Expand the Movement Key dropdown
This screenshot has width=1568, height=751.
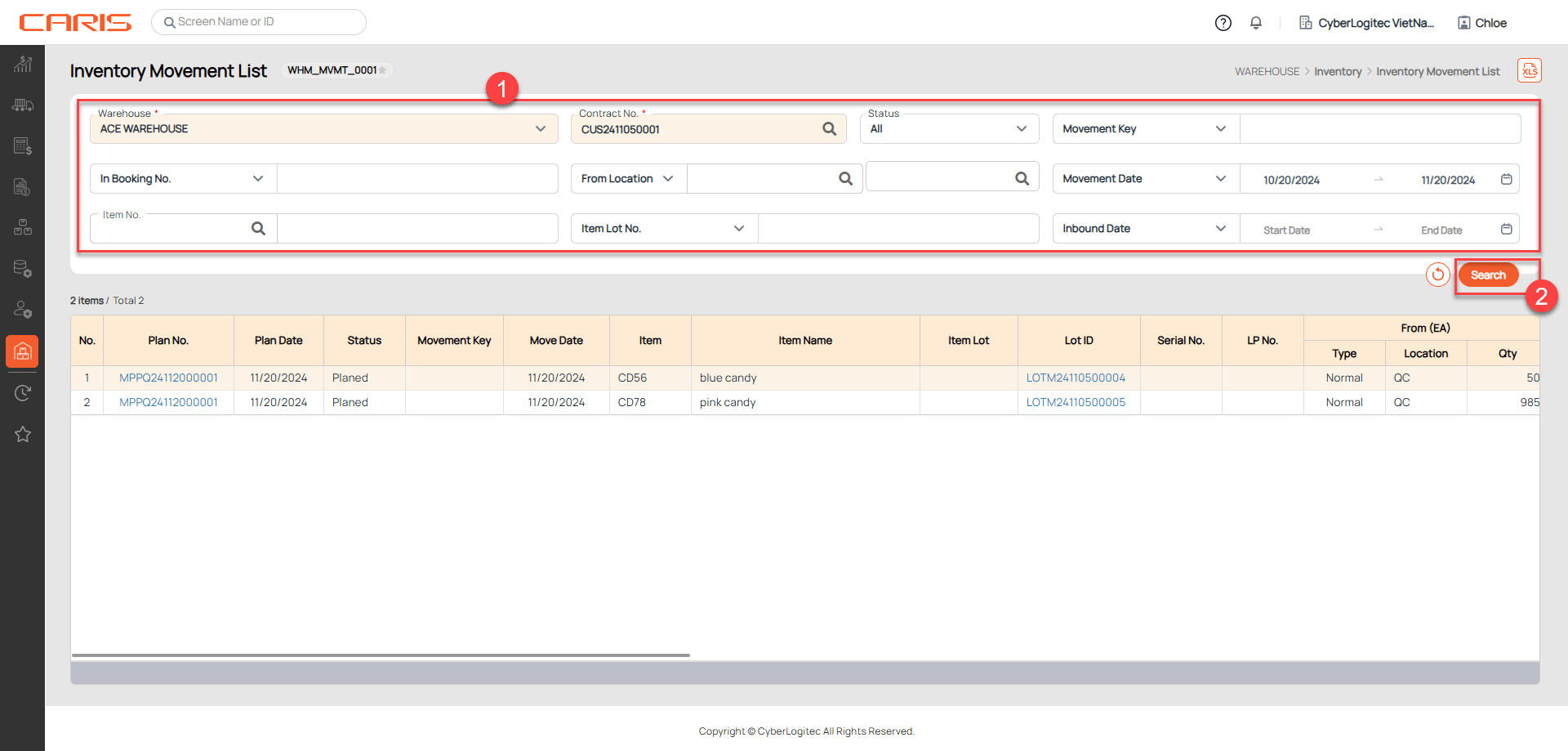[x=1220, y=129]
